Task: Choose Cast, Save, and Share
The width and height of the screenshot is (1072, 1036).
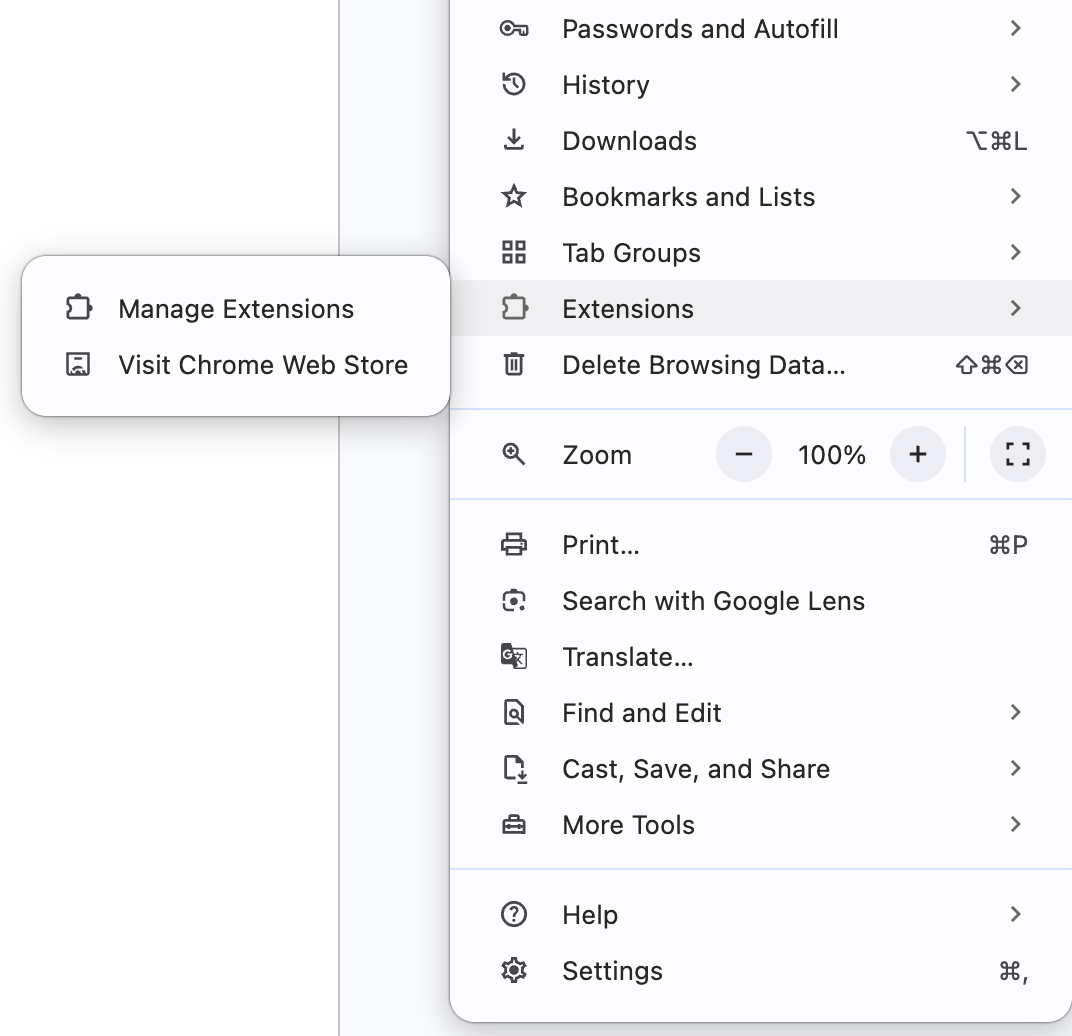Action: (696, 769)
